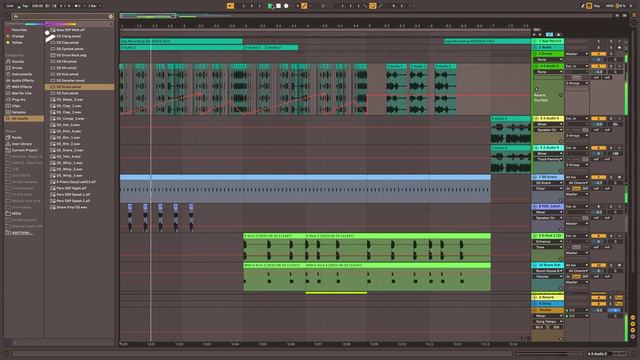Select DS Kick.amxd in browser results
The image size is (640, 360).
click(68, 74)
